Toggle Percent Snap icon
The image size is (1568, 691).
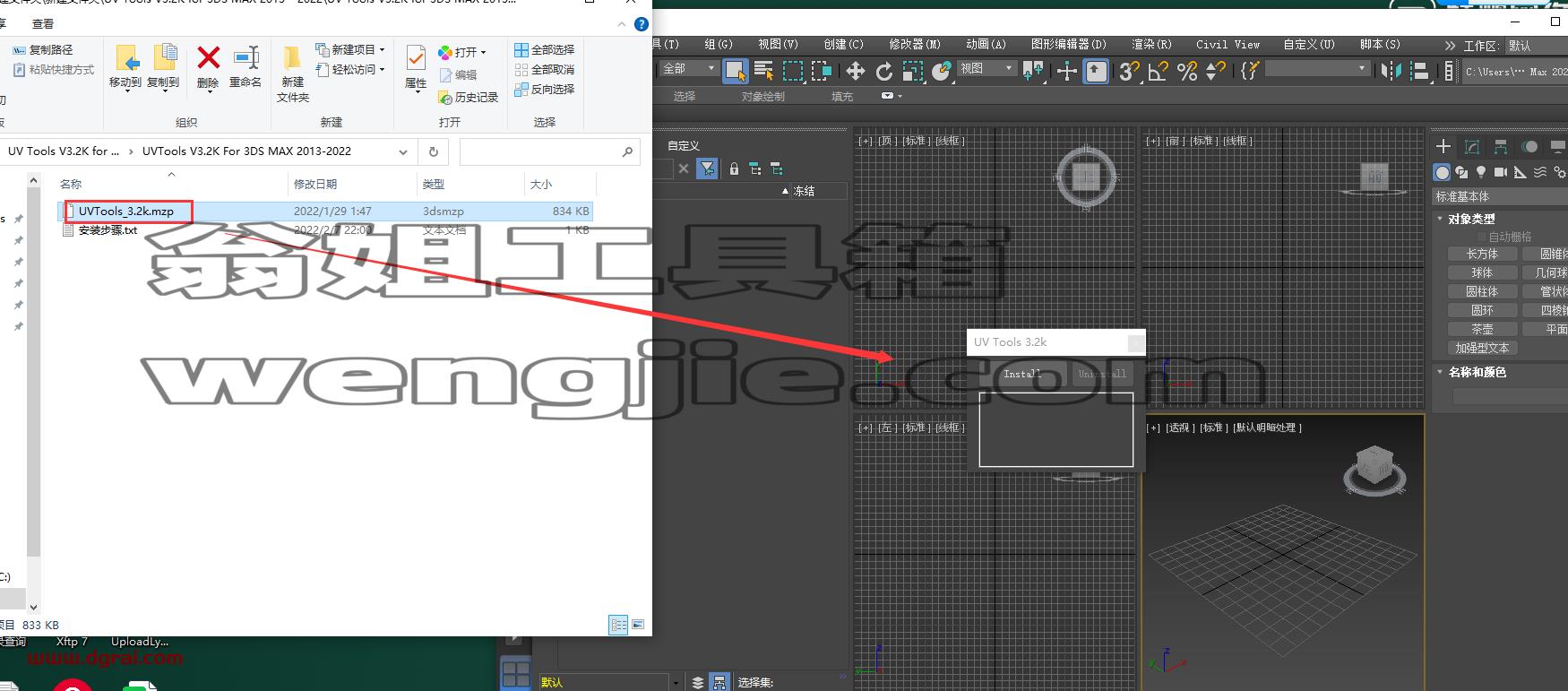1187,71
